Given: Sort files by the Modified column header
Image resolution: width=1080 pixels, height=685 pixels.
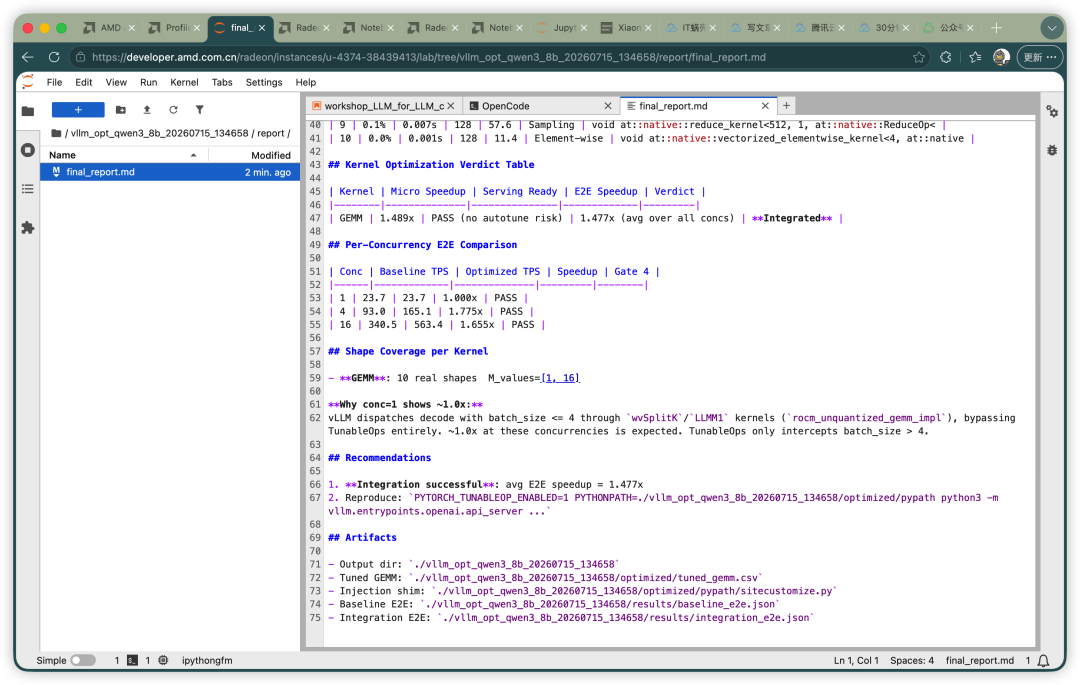Looking at the screenshot, I should point(255,155).
